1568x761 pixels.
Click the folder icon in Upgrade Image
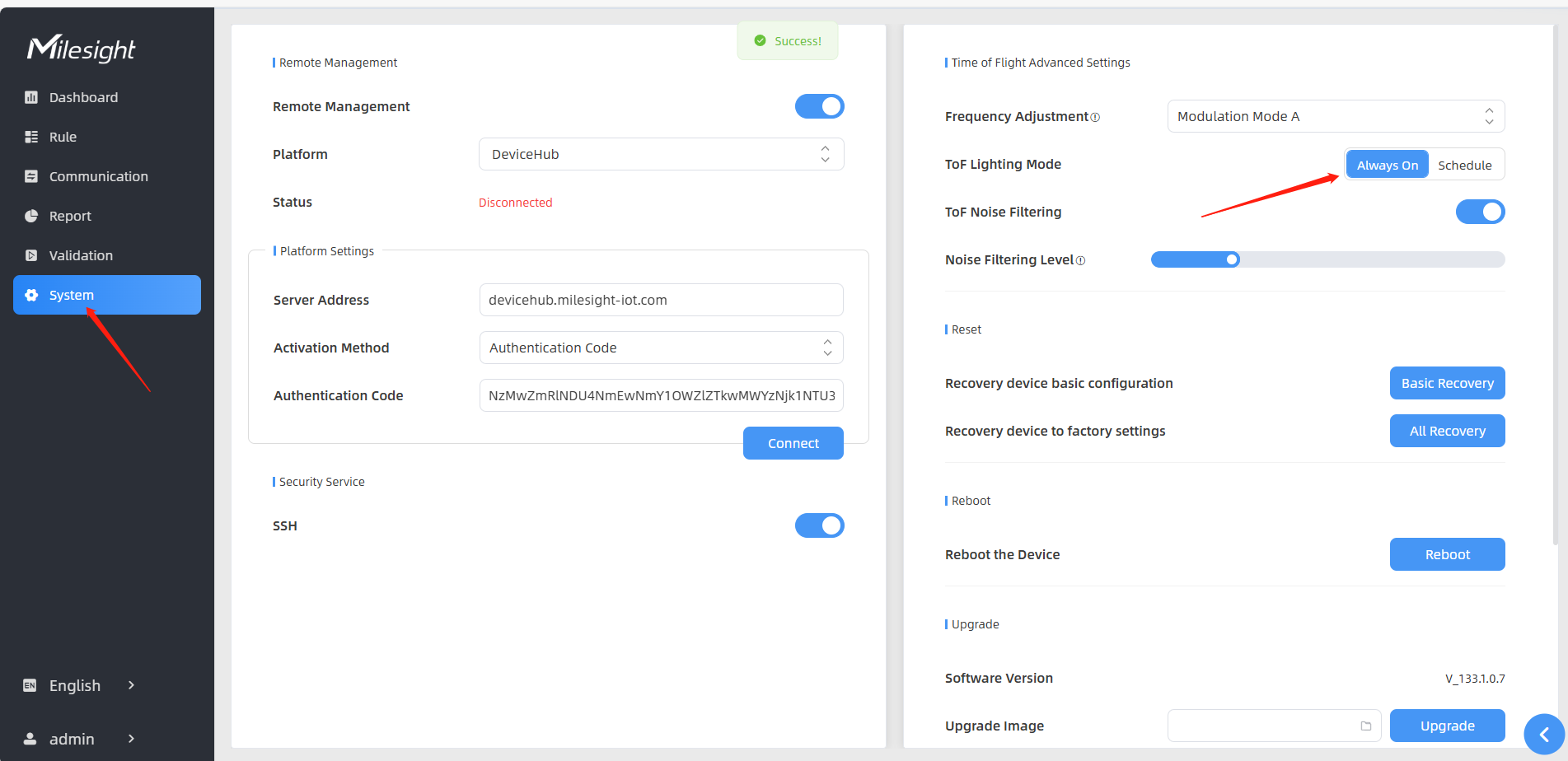pos(1365,726)
